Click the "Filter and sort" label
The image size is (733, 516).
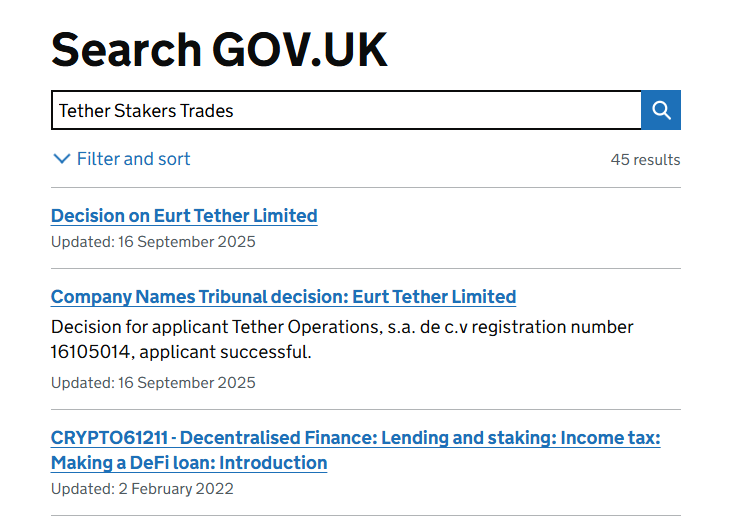click(133, 159)
